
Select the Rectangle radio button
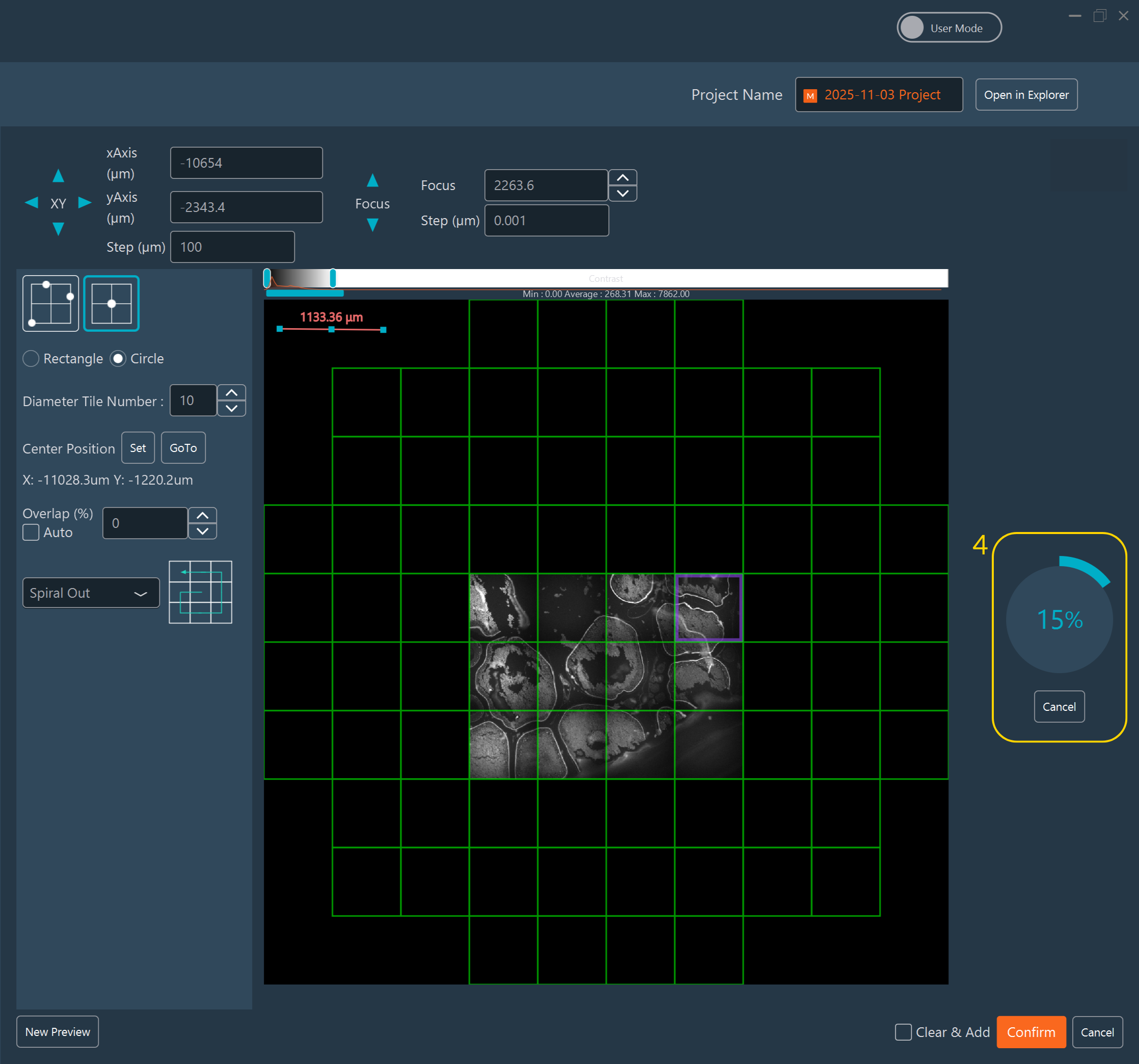tap(31, 358)
